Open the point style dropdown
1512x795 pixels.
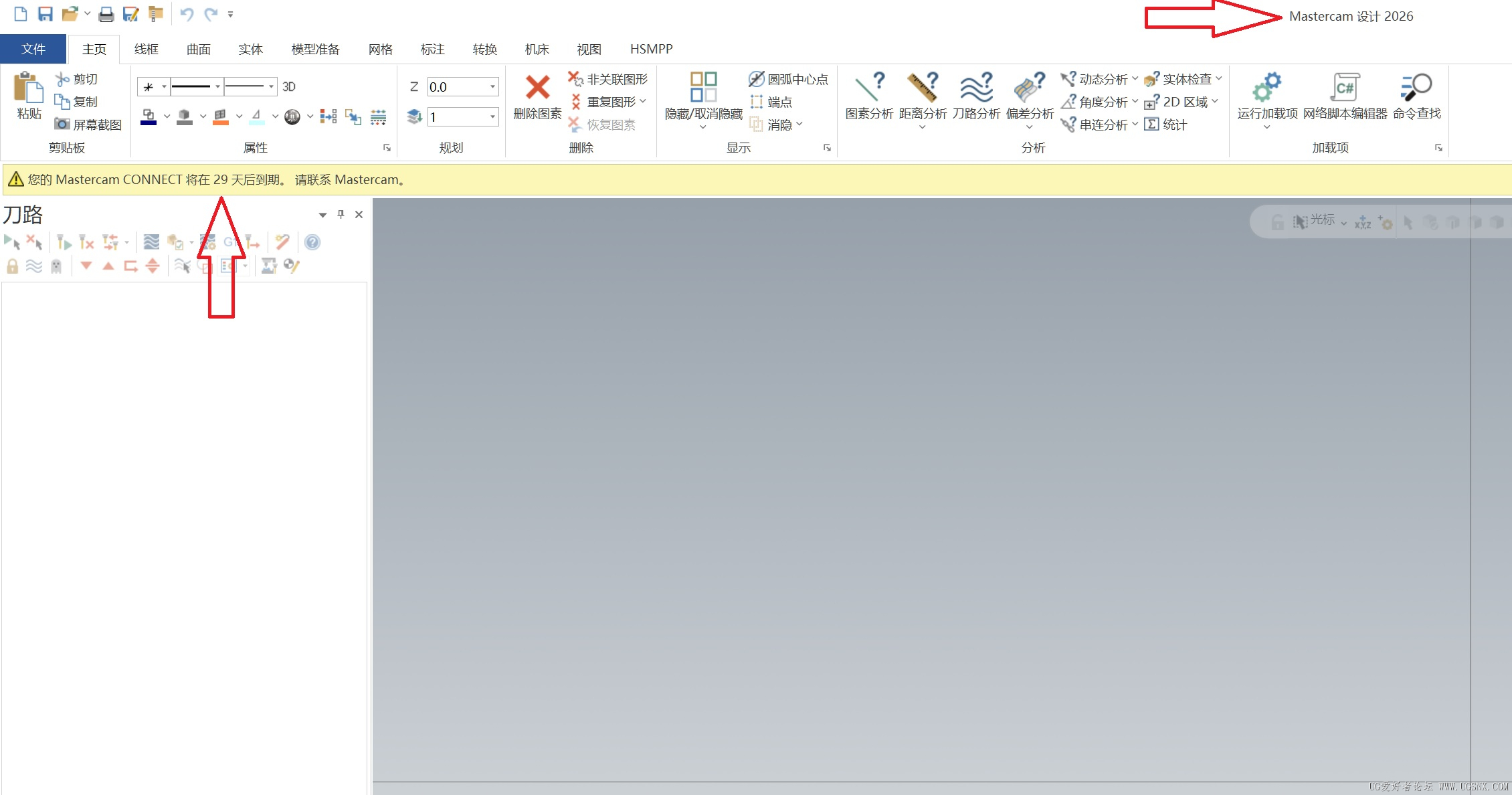coord(164,86)
